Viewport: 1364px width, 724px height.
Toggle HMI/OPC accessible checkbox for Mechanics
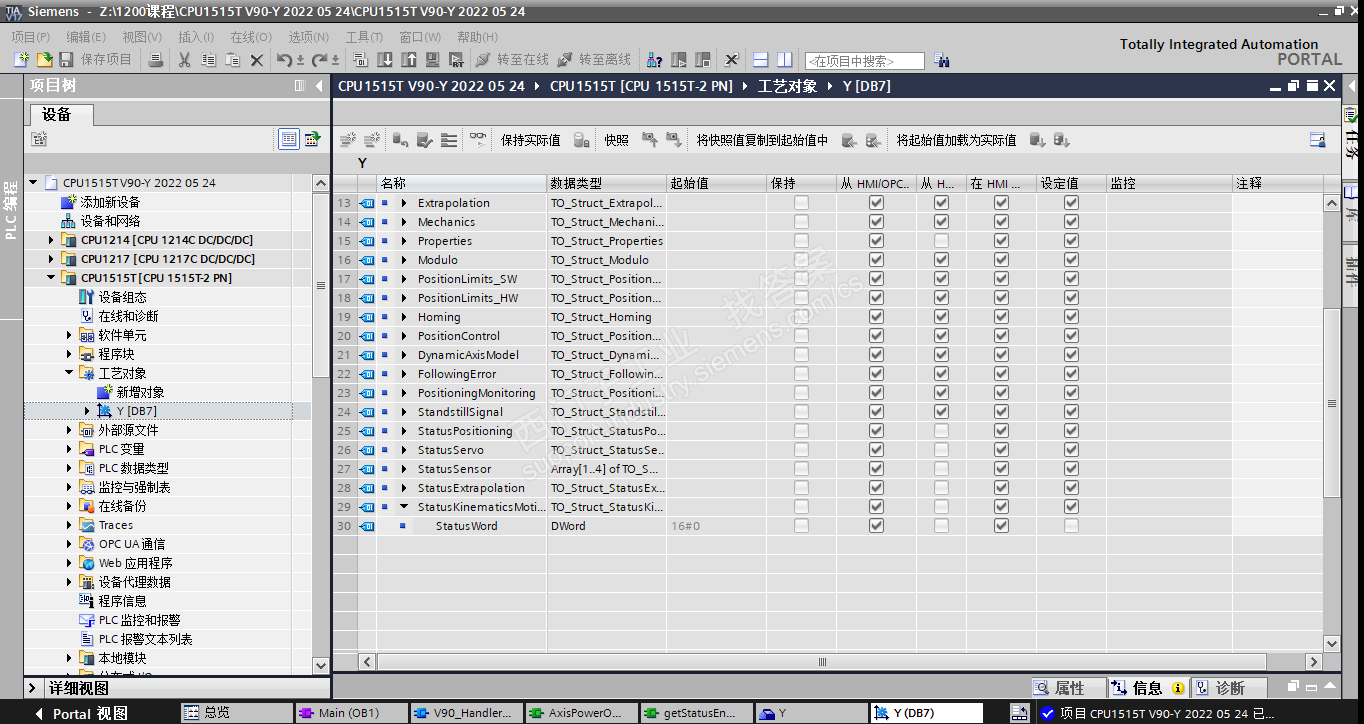click(x=876, y=222)
